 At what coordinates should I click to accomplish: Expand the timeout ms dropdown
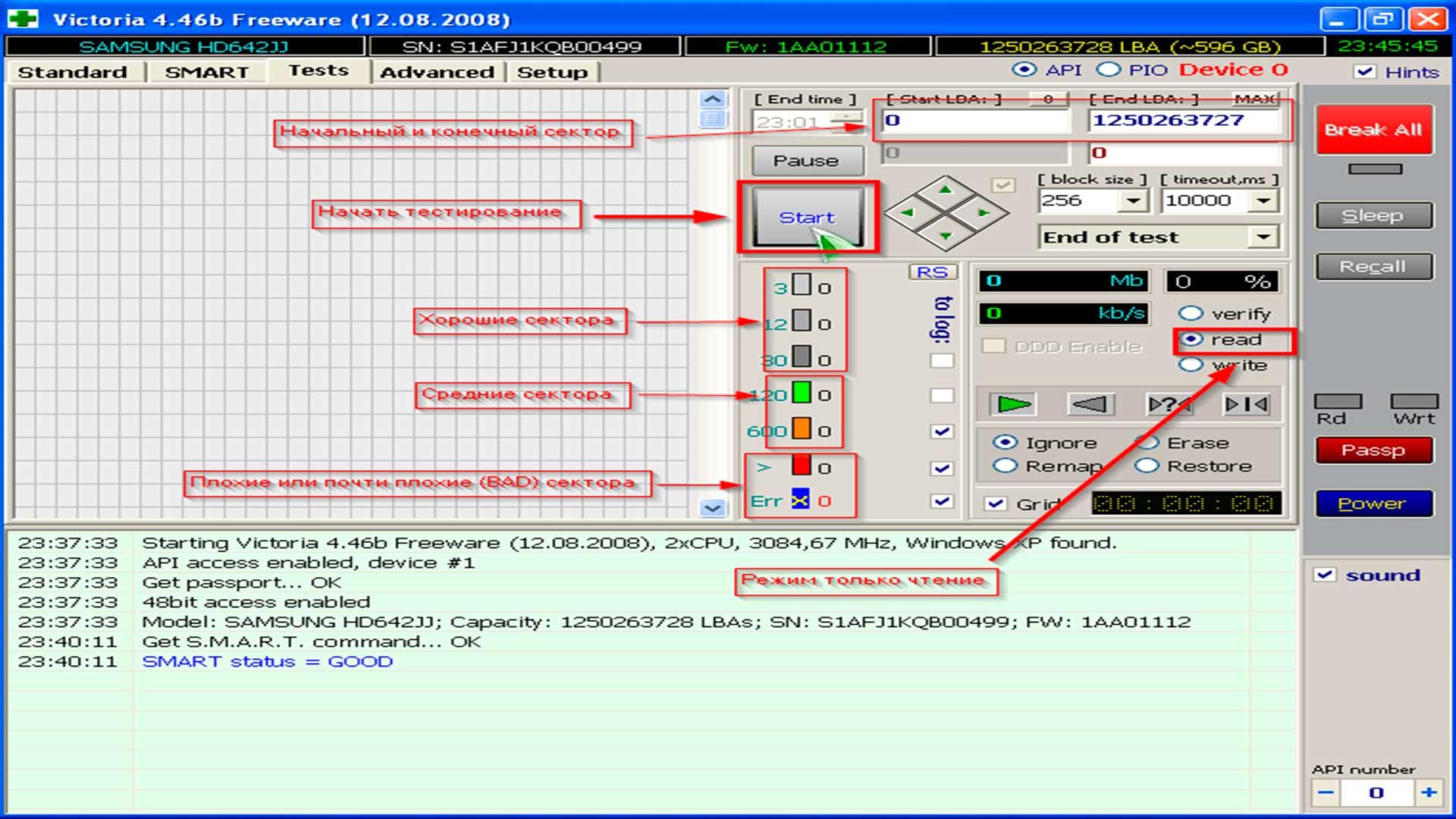click(1263, 201)
